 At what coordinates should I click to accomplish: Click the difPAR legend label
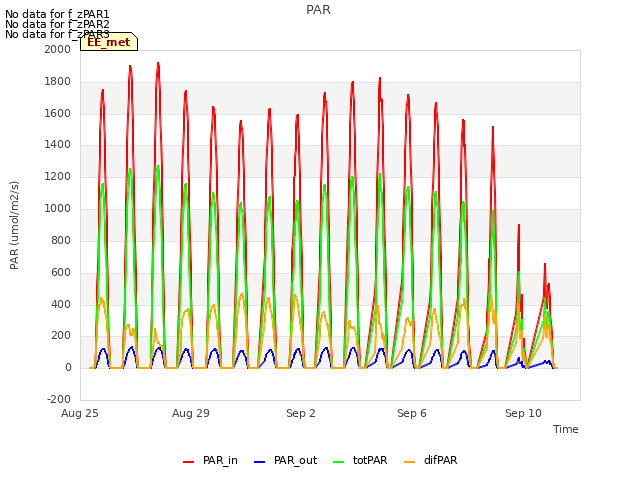click(x=440, y=460)
